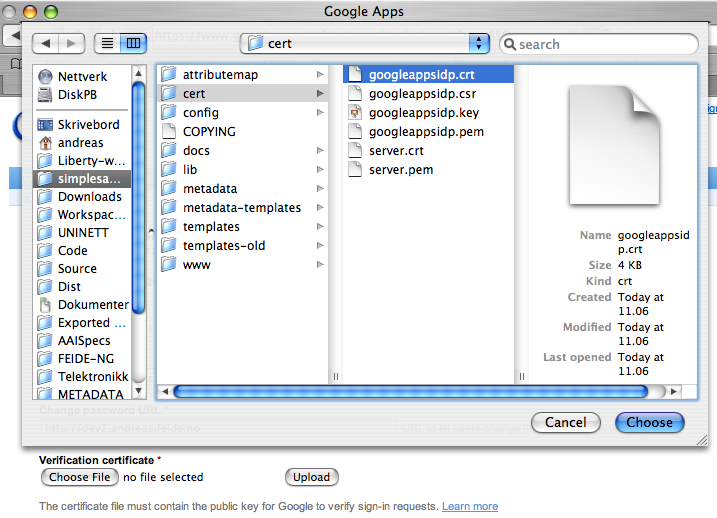Open the Learn more link
The height and width of the screenshot is (518, 717).
469,507
